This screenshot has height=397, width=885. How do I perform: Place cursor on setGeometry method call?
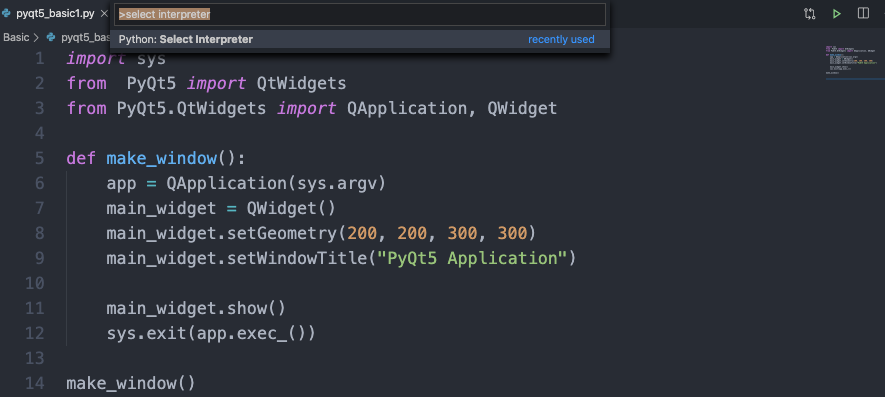282,233
